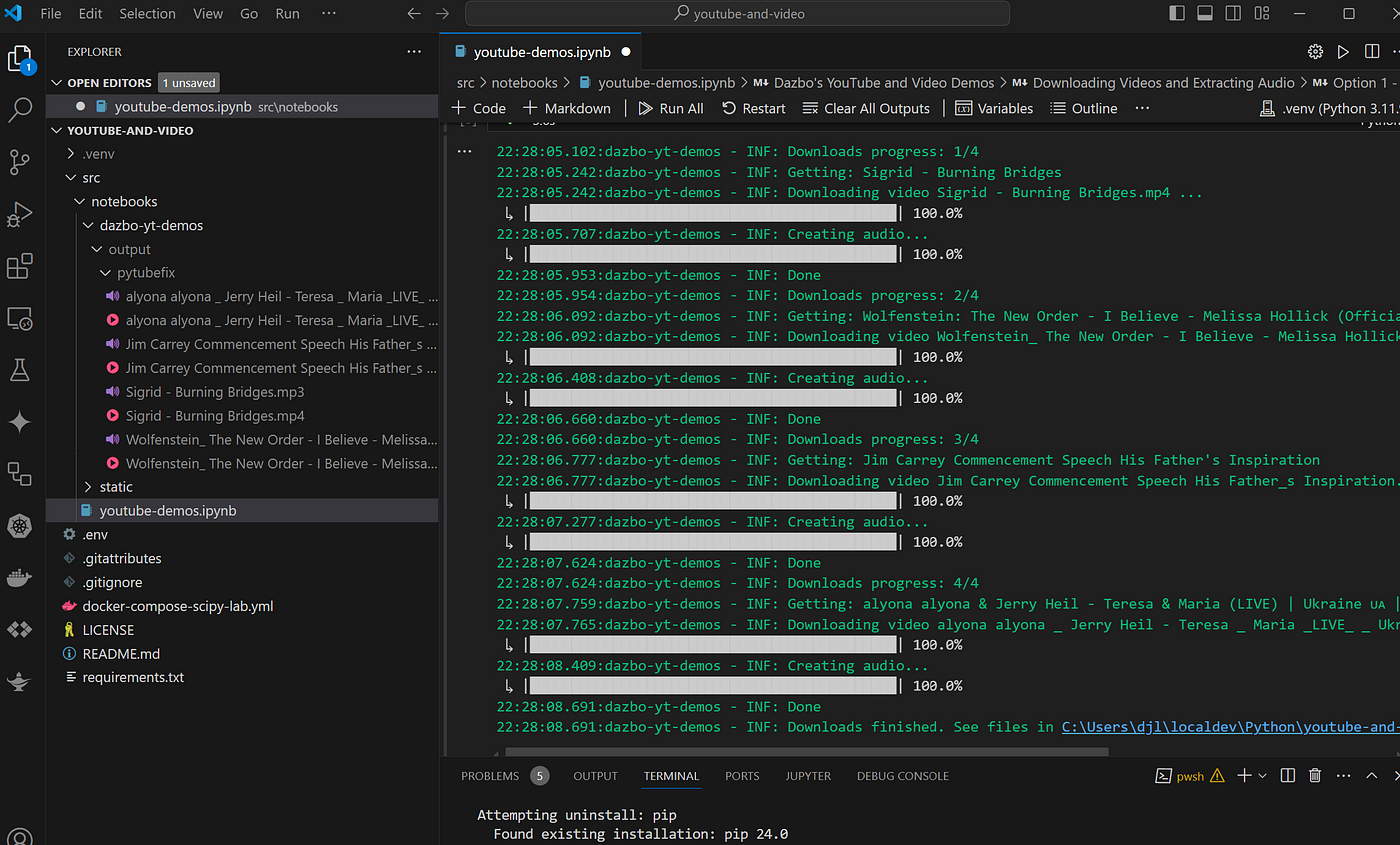Open the Extensions view
The width and height of the screenshot is (1400, 845).
20,267
